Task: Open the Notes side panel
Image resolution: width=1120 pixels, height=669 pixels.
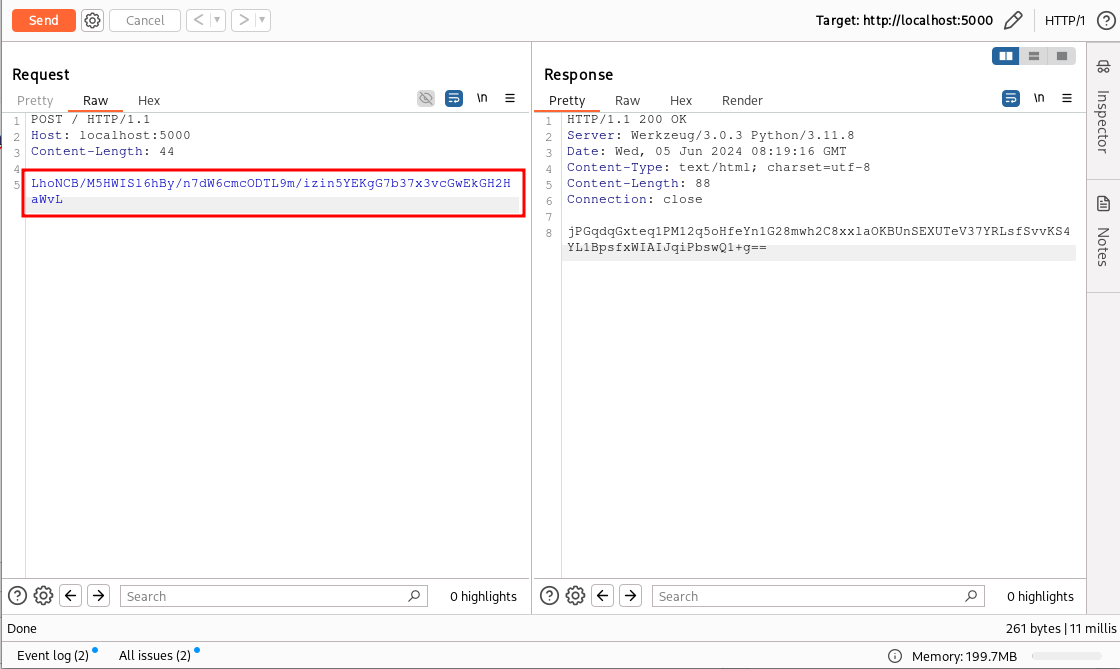Action: click(x=1103, y=231)
